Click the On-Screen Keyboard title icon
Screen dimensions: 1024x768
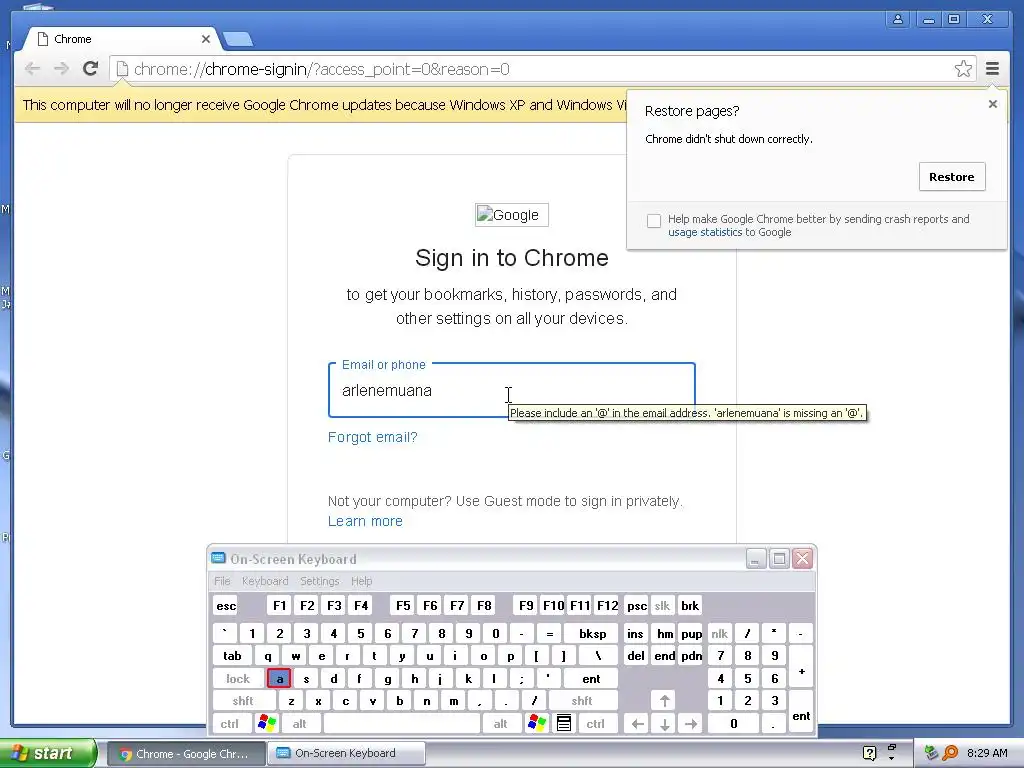tap(218, 558)
